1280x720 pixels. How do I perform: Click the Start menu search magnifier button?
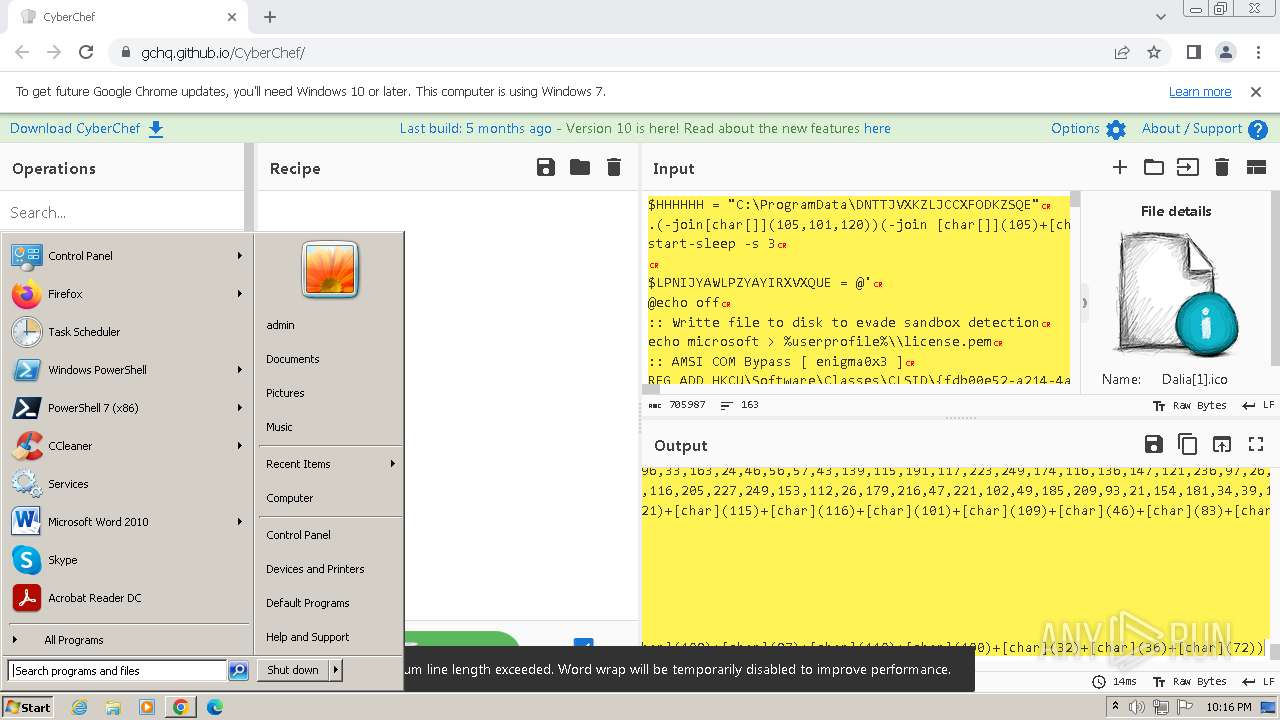pyautogui.click(x=238, y=671)
